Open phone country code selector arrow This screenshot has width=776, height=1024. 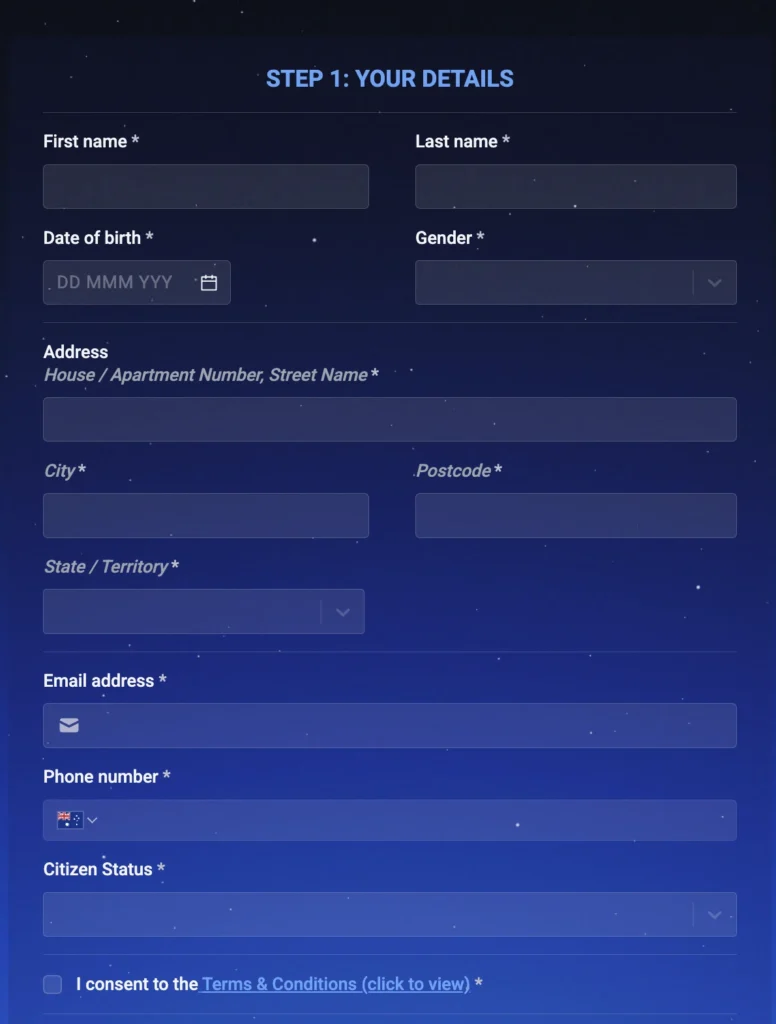[93, 820]
